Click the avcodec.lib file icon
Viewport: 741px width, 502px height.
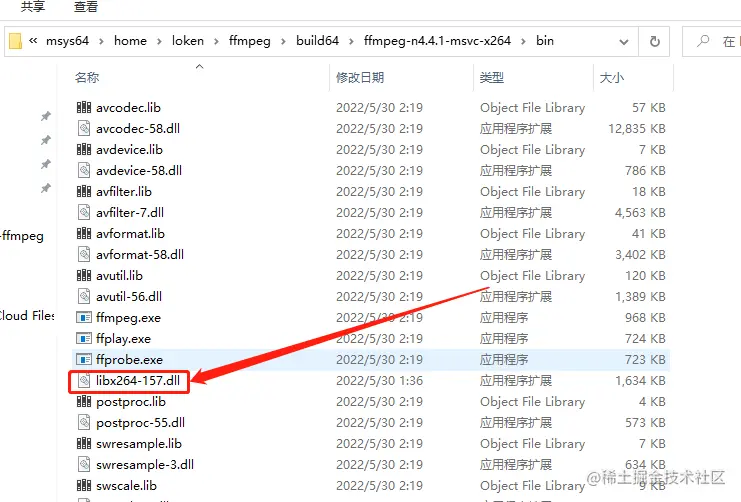[x=84, y=107]
